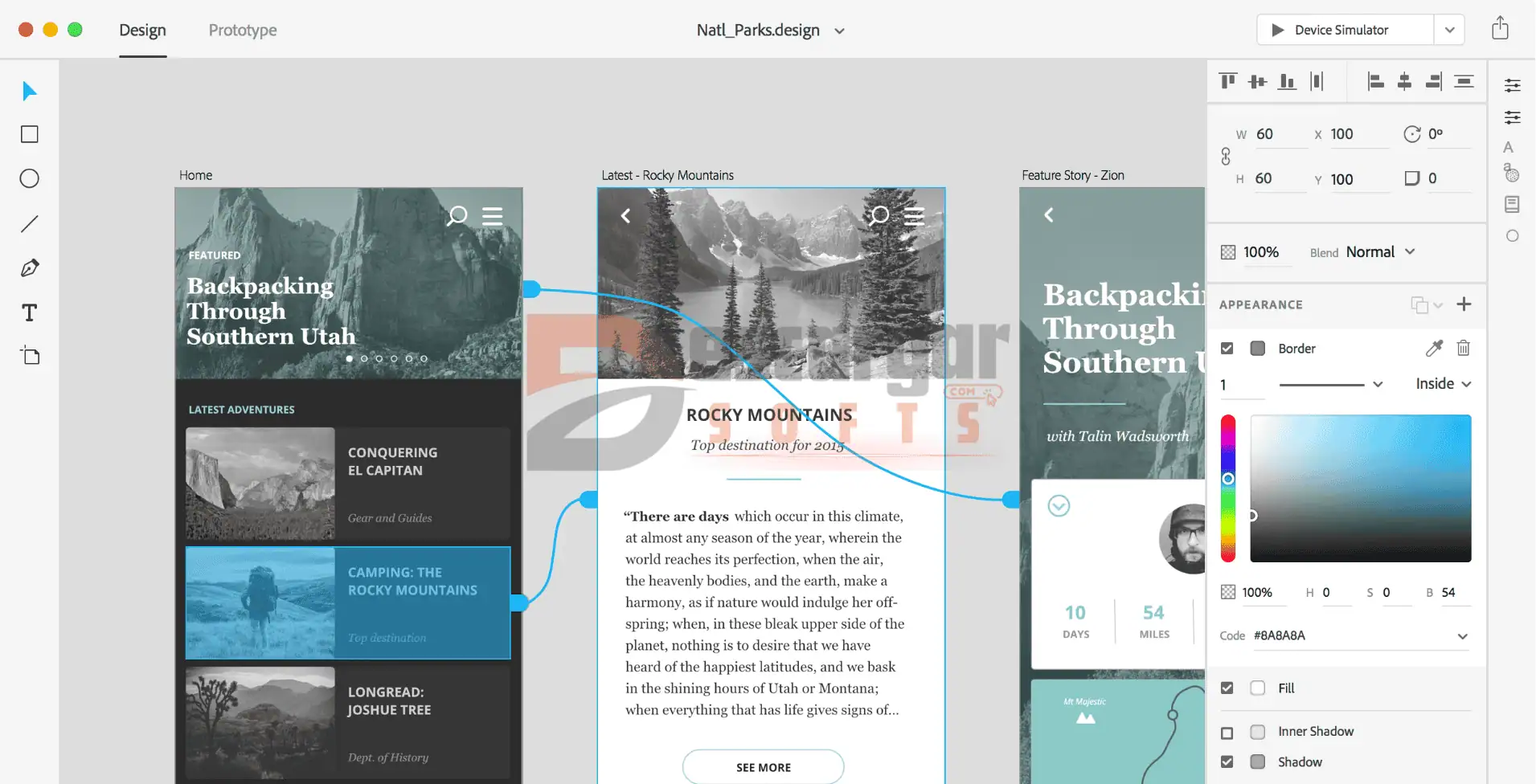Click the rainbow hue slider
The height and width of the screenshot is (784, 1536).
tap(1228, 488)
